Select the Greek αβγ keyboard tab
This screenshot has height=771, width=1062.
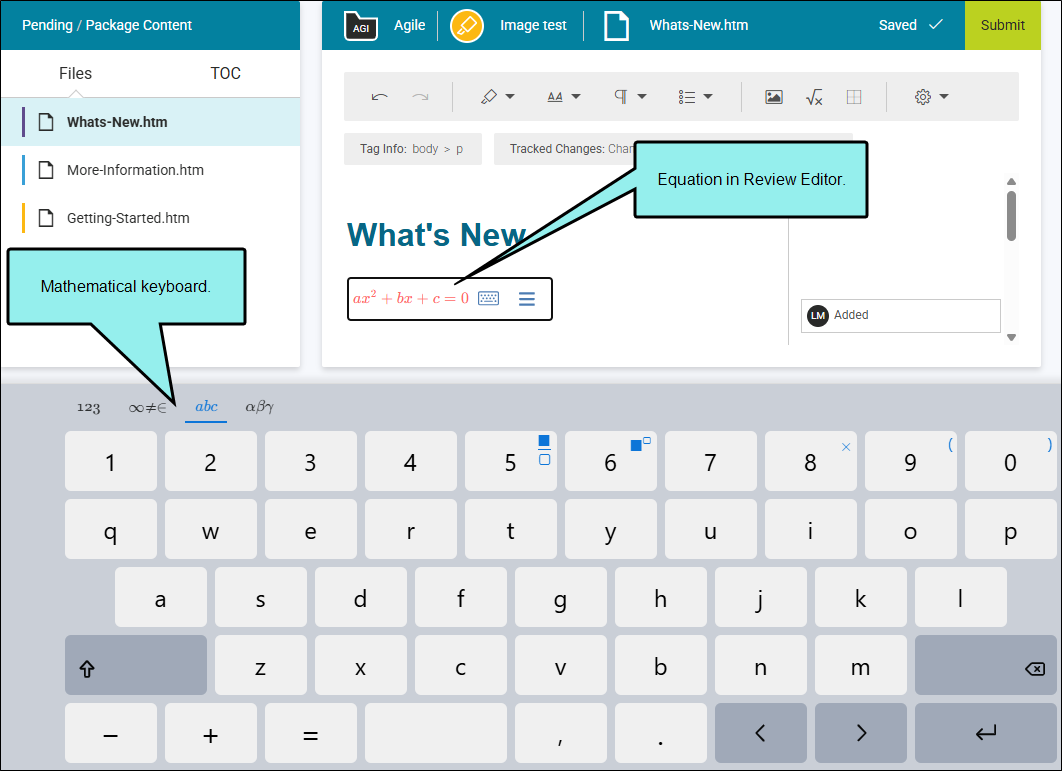pyautogui.click(x=259, y=407)
